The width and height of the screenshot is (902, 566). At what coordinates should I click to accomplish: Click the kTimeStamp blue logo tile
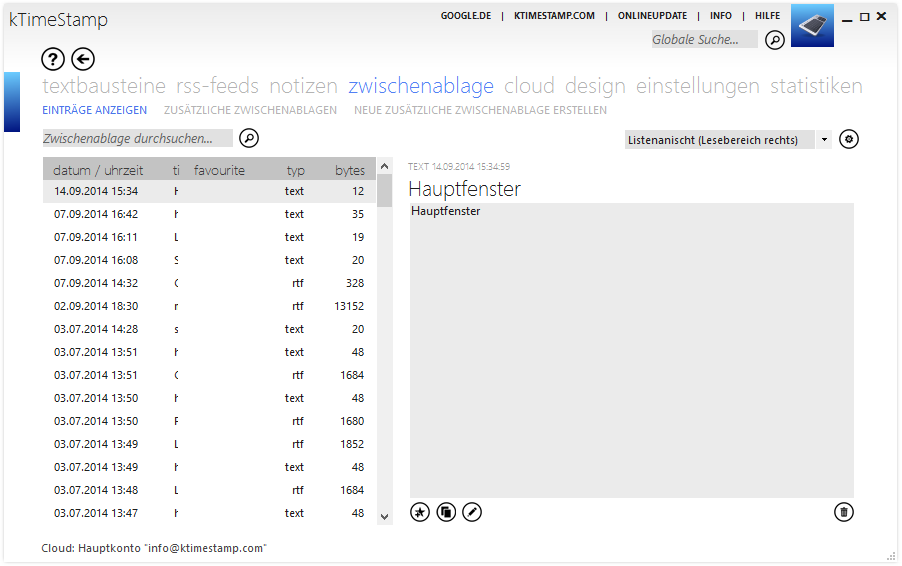click(812, 26)
